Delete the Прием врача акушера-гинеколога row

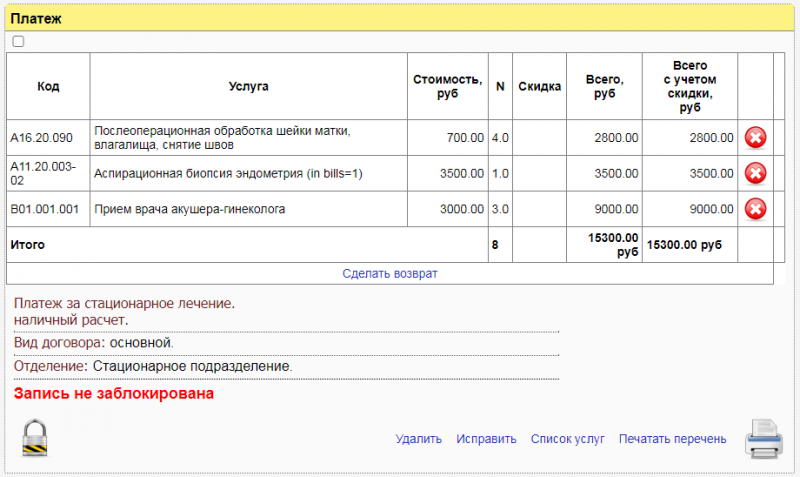point(756,209)
